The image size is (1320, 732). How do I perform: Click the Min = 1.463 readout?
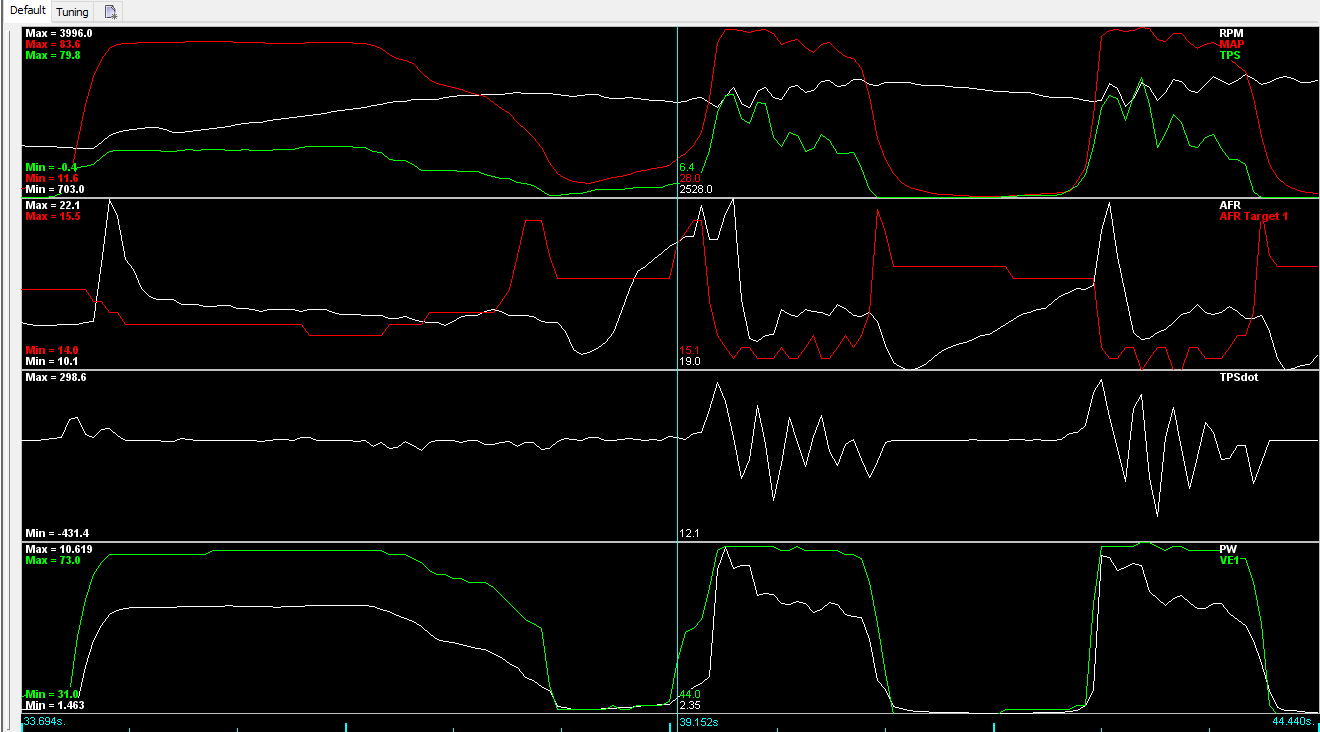[54, 705]
